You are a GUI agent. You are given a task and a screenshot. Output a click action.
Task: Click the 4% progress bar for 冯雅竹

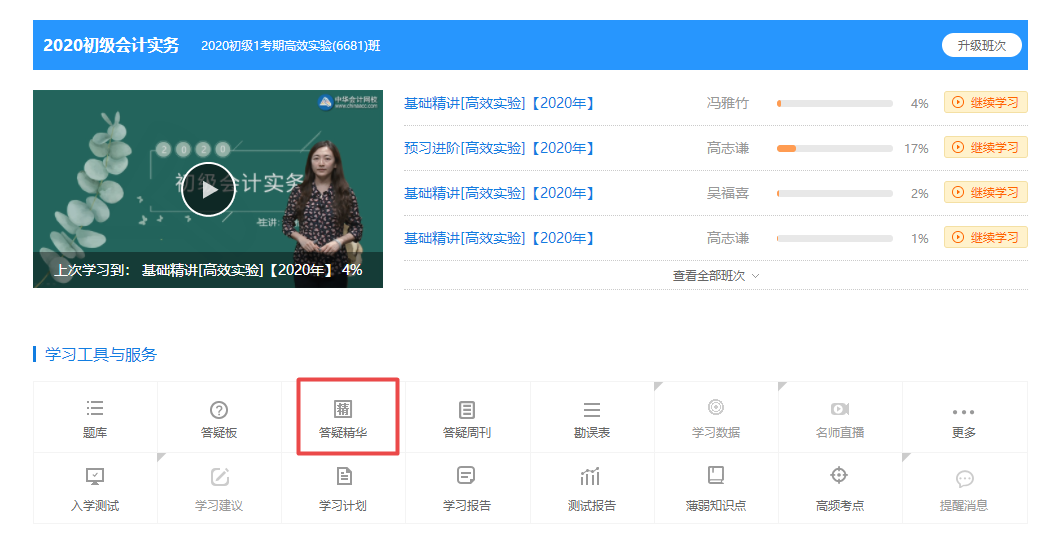835,104
